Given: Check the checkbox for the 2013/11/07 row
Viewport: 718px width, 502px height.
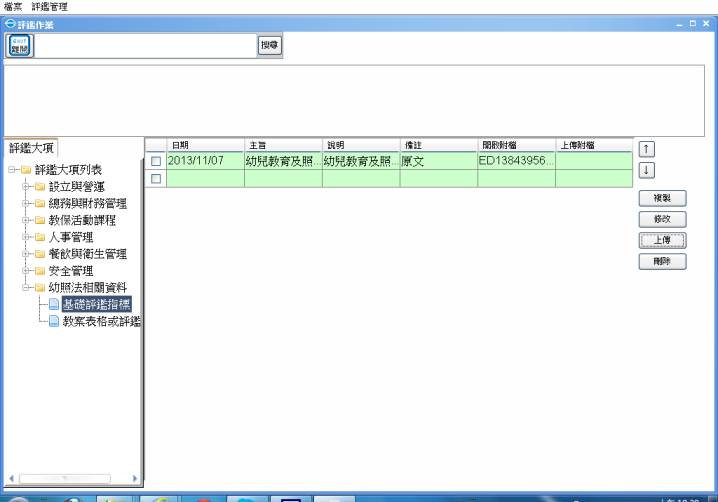Looking at the screenshot, I should [155, 161].
